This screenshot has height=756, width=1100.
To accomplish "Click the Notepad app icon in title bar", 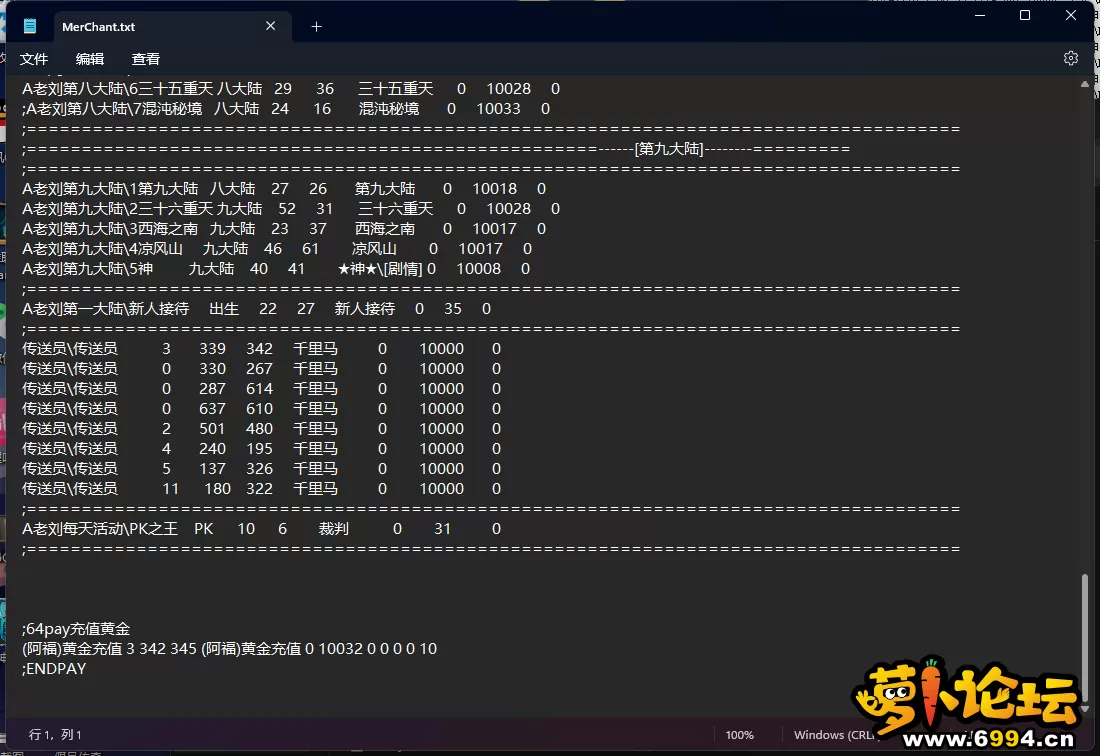I will 29,27.
